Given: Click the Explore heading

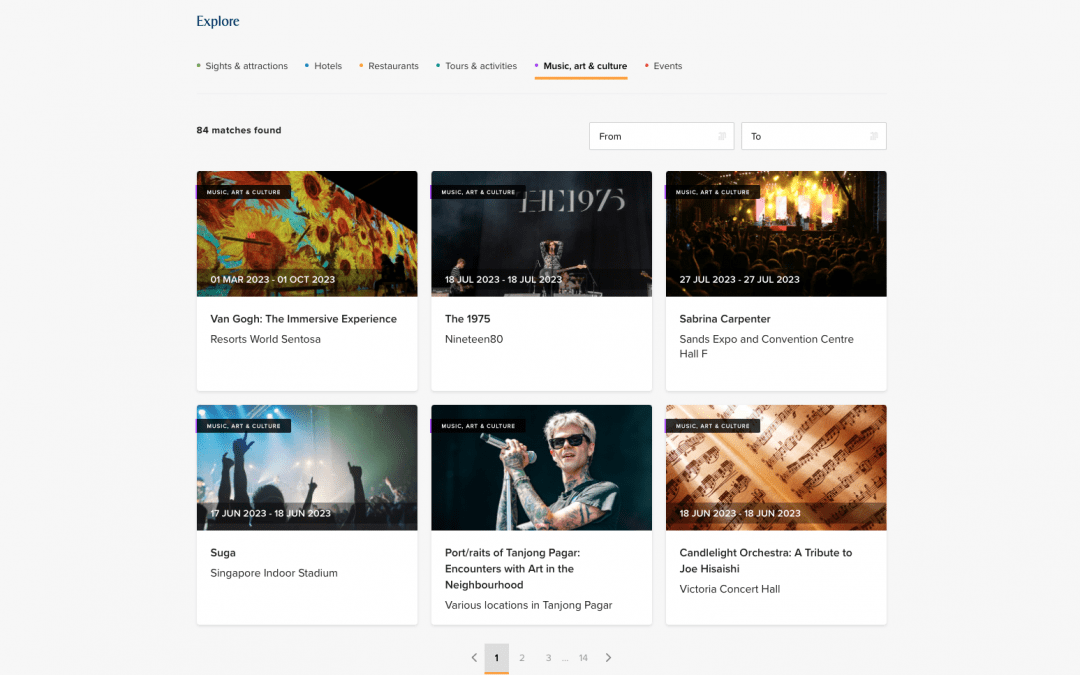Looking at the screenshot, I should click(218, 21).
